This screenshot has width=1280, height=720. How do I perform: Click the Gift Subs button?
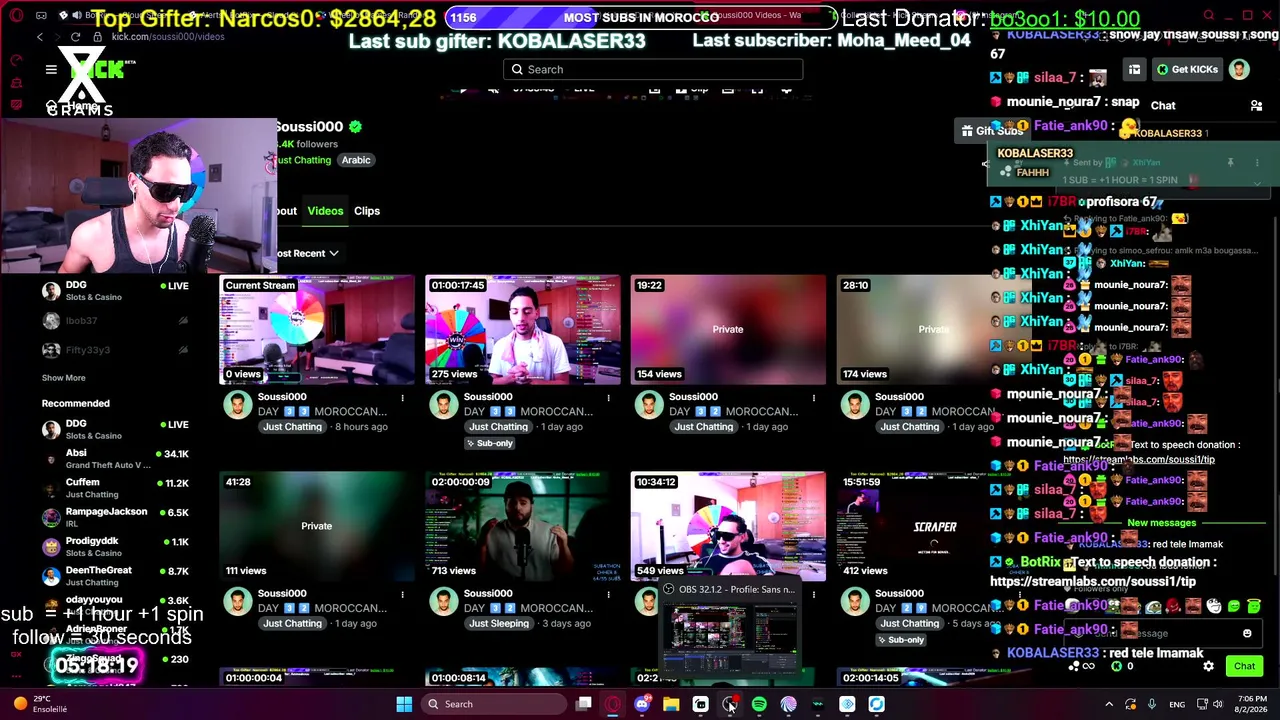(992, 131)
